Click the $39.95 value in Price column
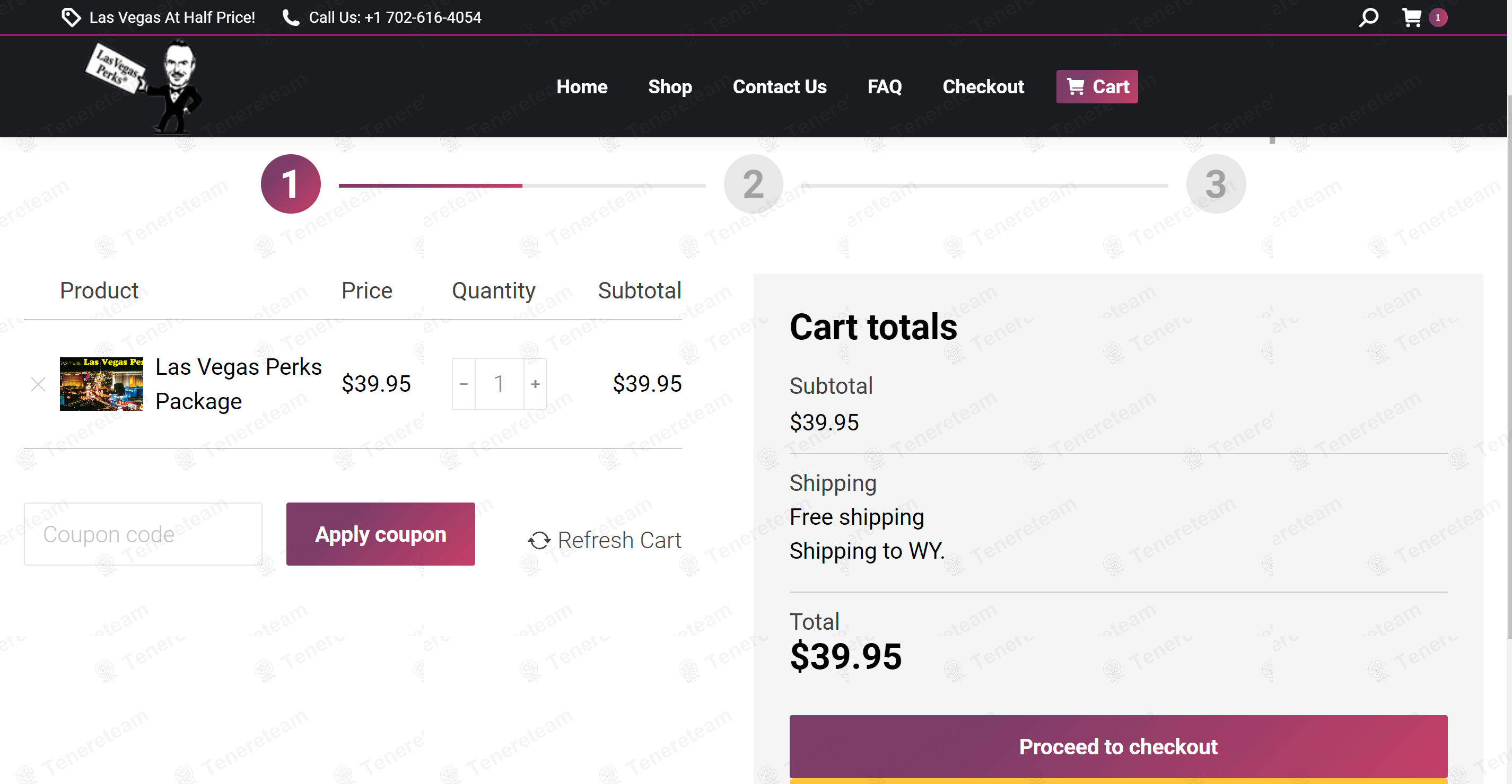1512x784 pixels. tap(375, 384)
